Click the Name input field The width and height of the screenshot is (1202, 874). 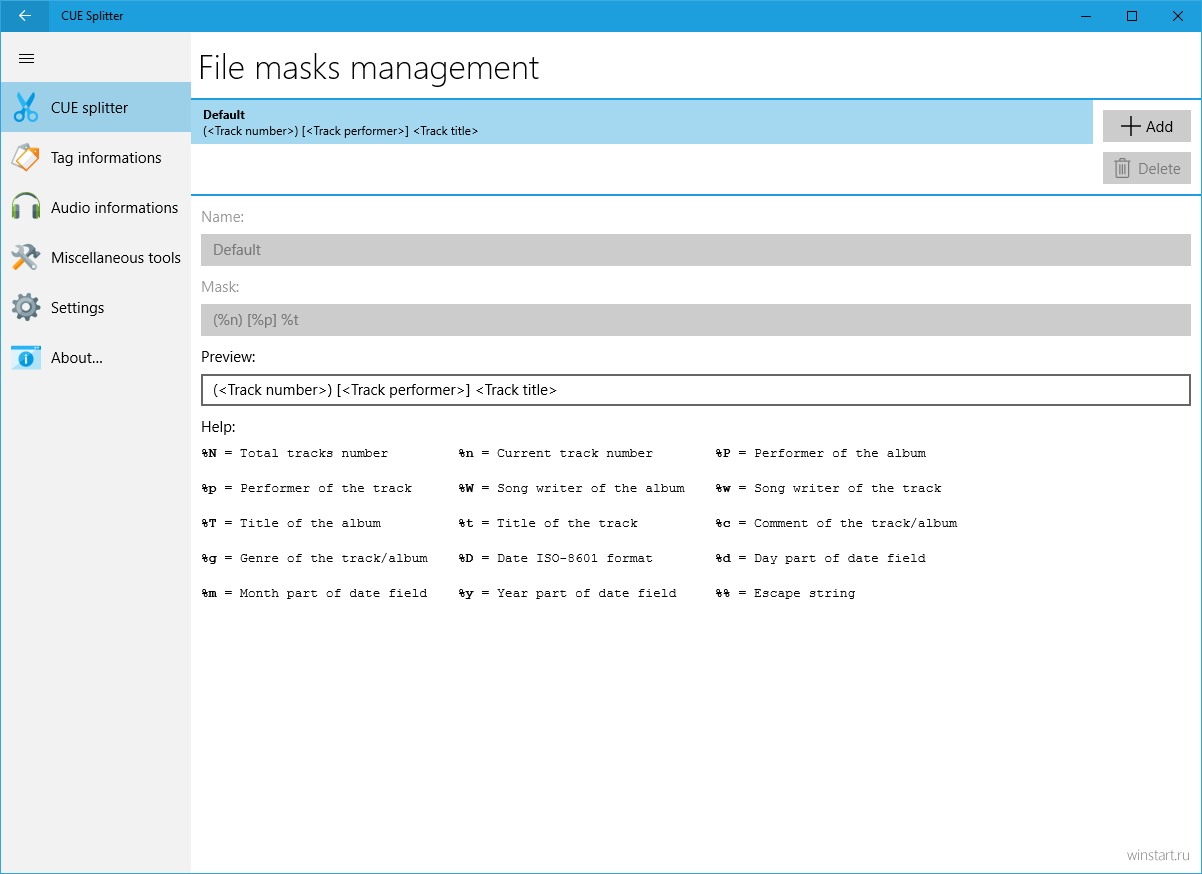tap(695, 250)
